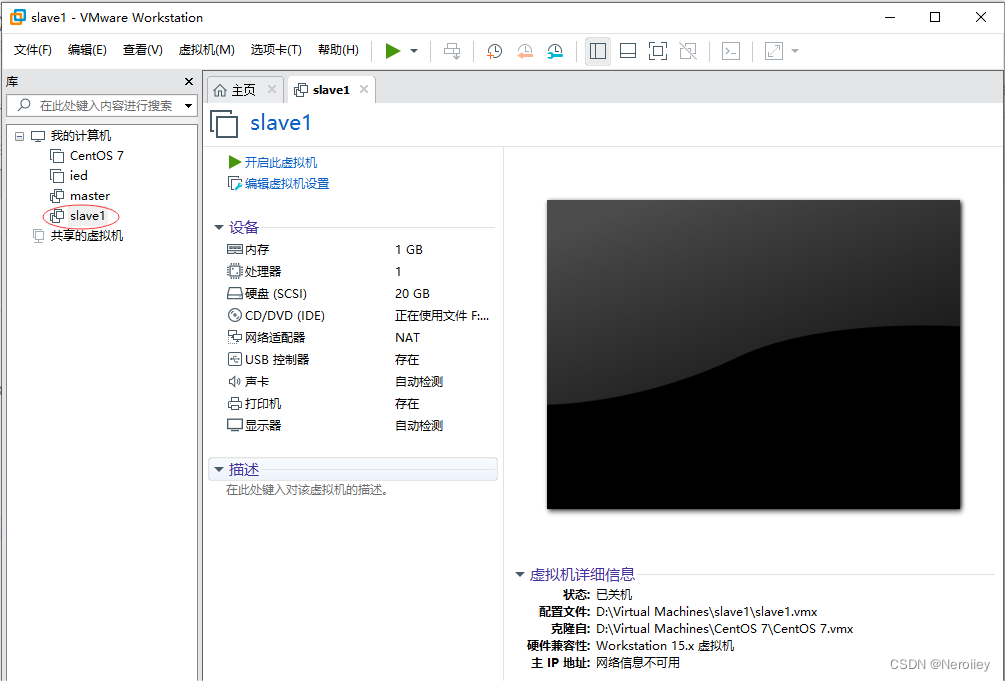The height and width of the screenshot is (681, 1005).
Task: Click the 显示器 display device row
Action: pyautogui.click(x=359, y=425)
